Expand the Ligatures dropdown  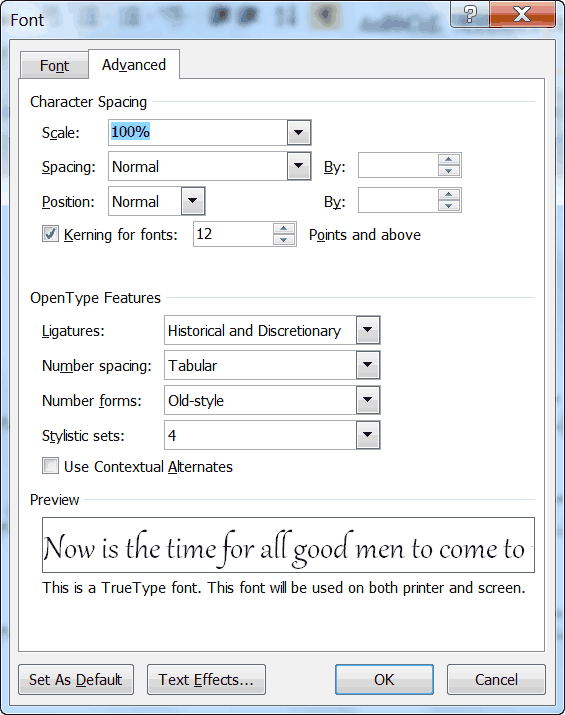(x=368, y=330)
